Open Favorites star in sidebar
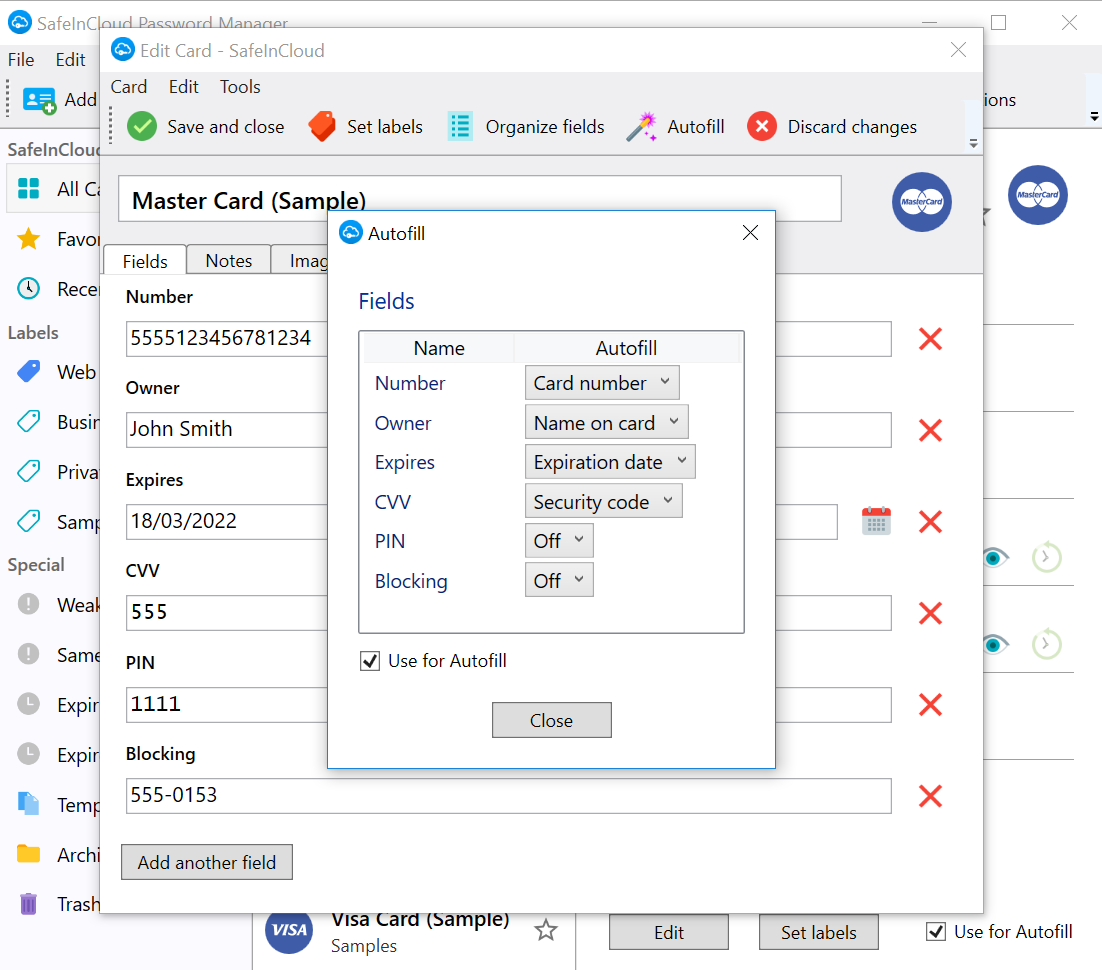Image resolution: width=1102 pixels, height=970 pixels. tap(29, 239)
